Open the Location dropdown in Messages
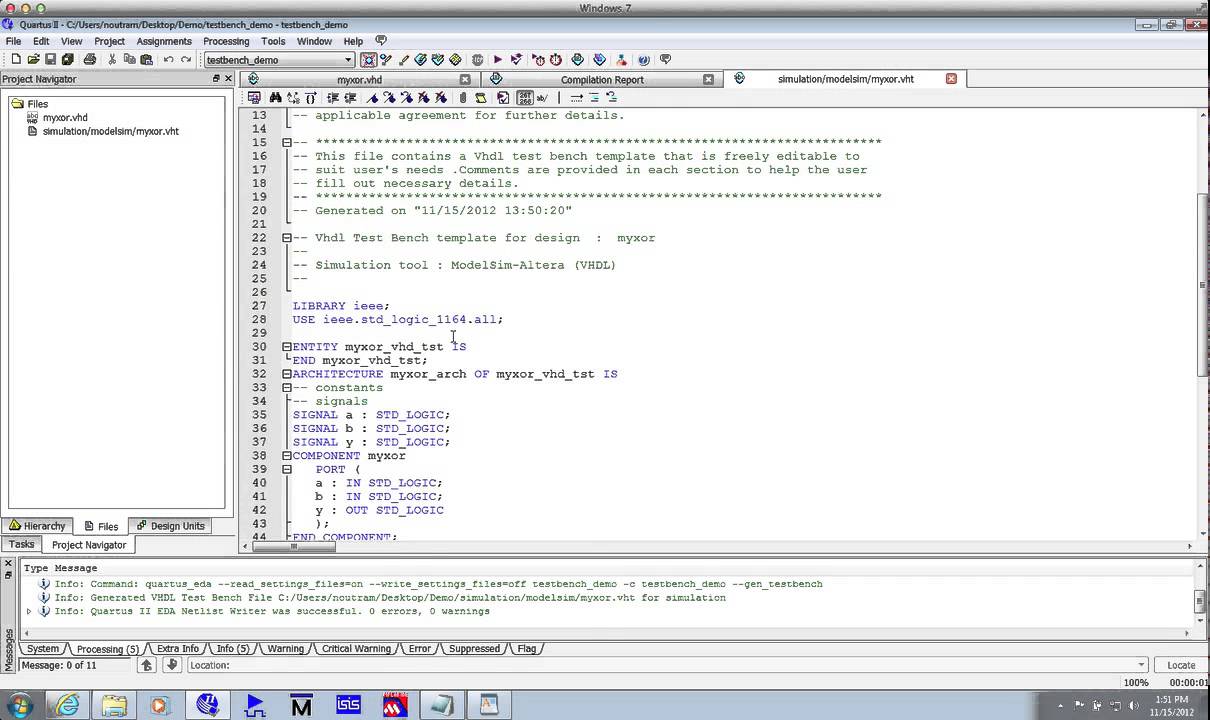The image size is (1210, 720). [1141, 665]
